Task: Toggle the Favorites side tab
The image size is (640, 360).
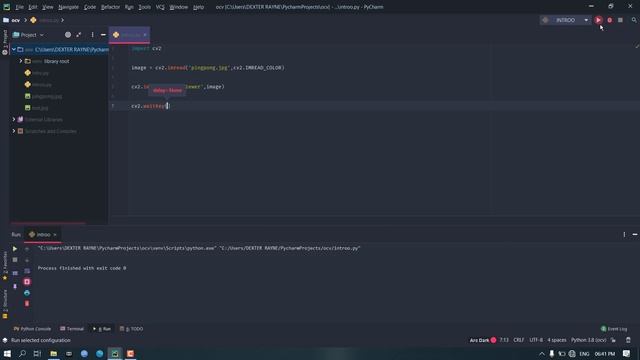Action: click(x=4, y=266)
